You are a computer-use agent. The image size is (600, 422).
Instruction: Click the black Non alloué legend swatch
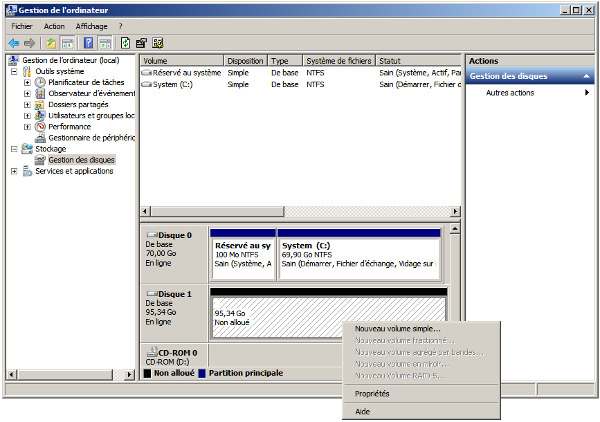(x=147, y=373)
